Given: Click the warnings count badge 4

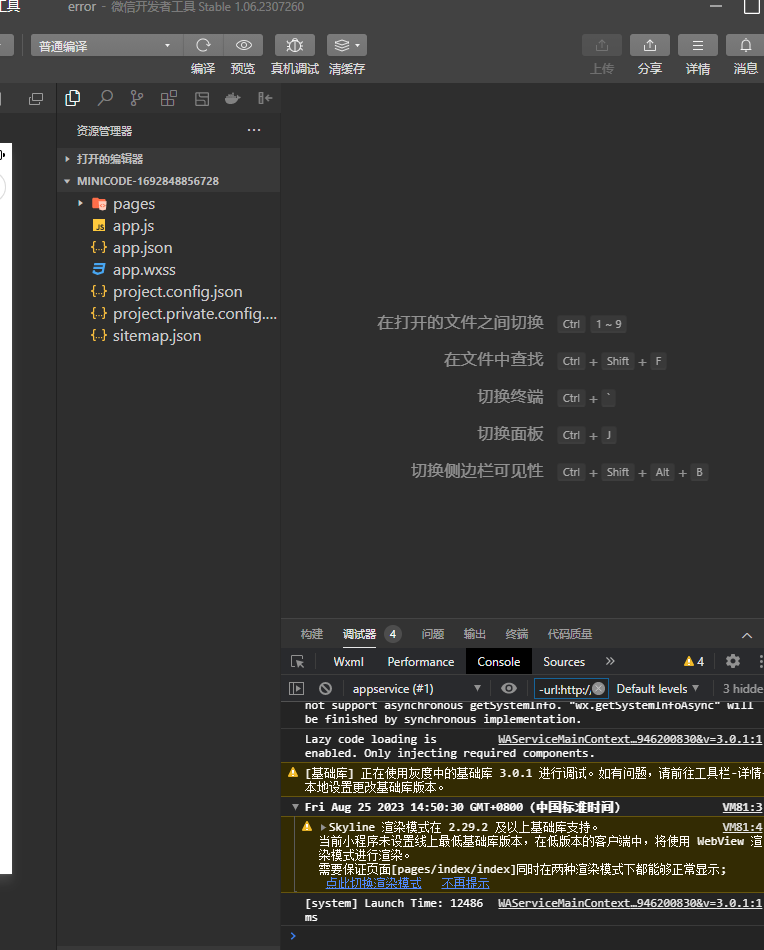Looking at the screenshot, I should click(694, 662).
